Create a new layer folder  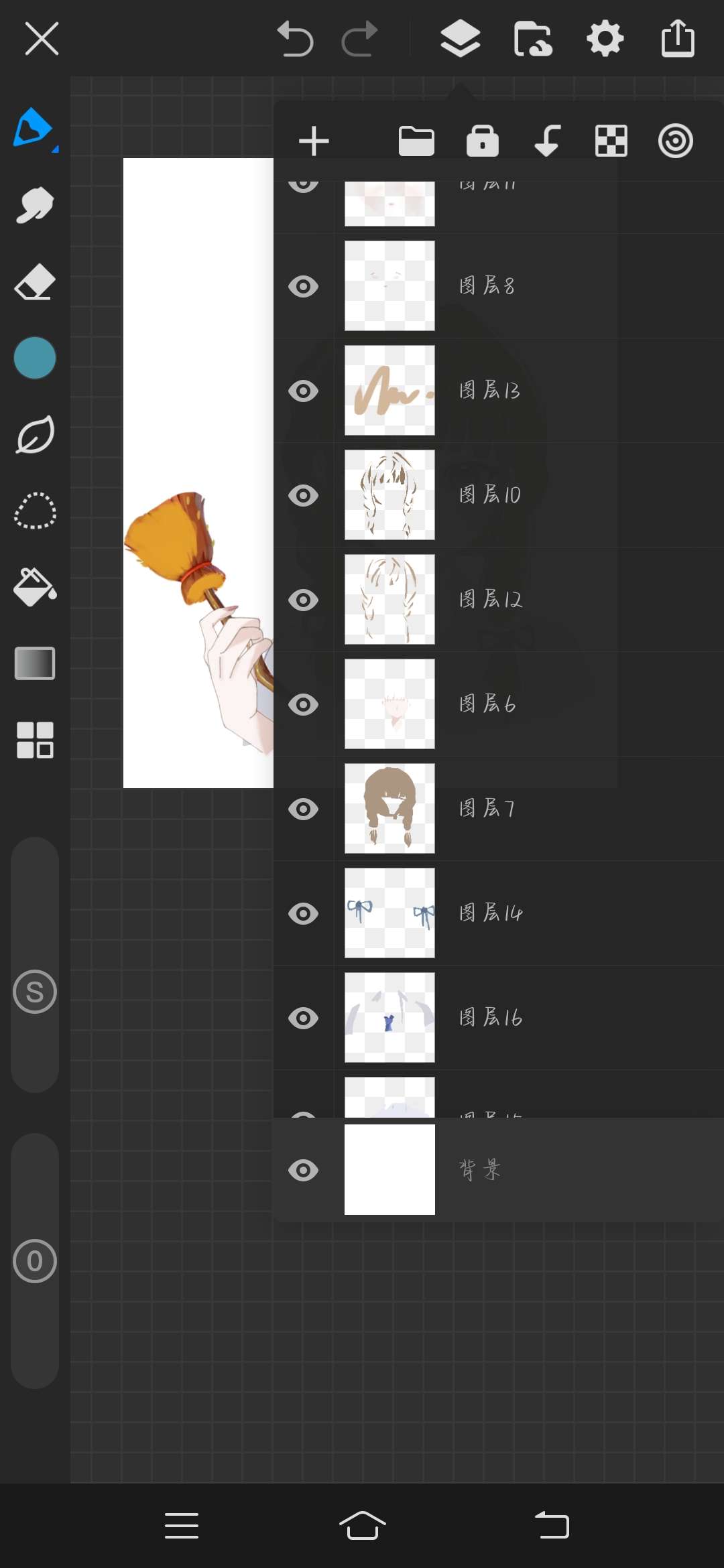pyautogui.click(x=416, y=141)
